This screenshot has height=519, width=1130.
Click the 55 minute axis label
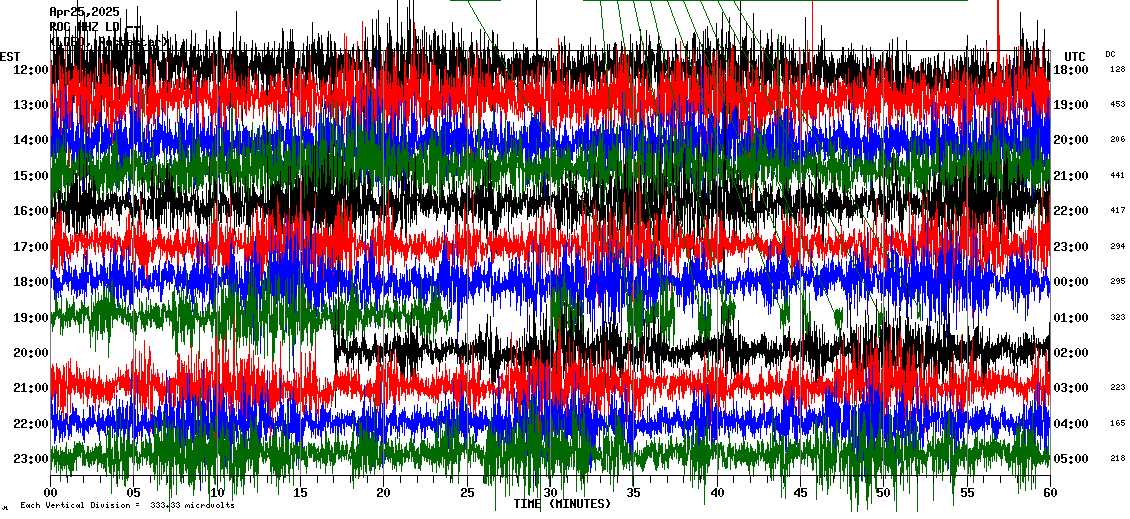[967, 492]
